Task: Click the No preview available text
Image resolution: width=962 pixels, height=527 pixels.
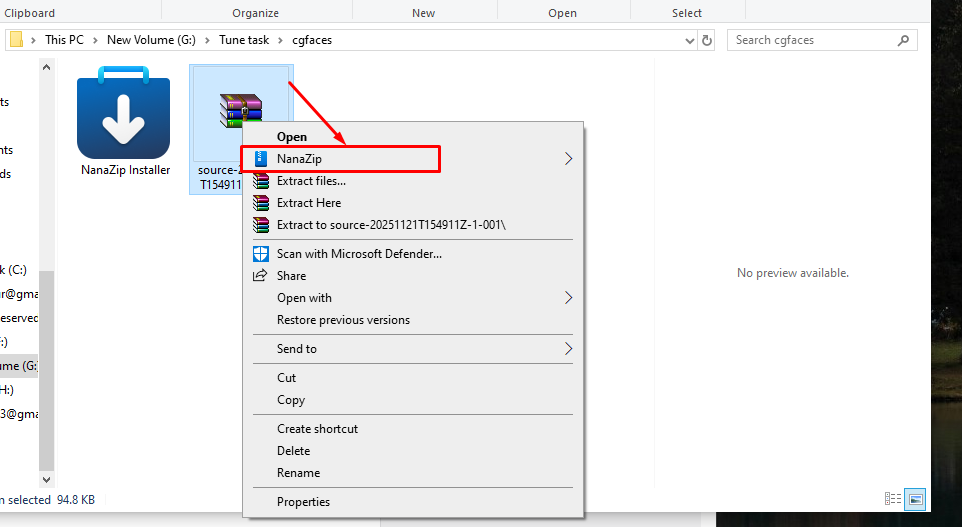Action: tap(793, 273)
